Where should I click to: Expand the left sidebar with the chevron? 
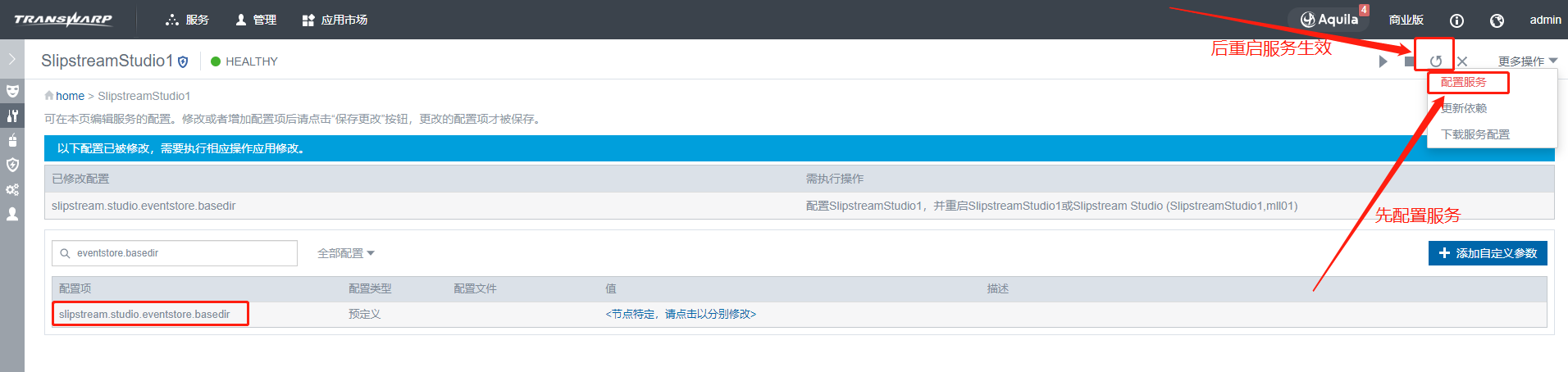(x=11, y=59)
